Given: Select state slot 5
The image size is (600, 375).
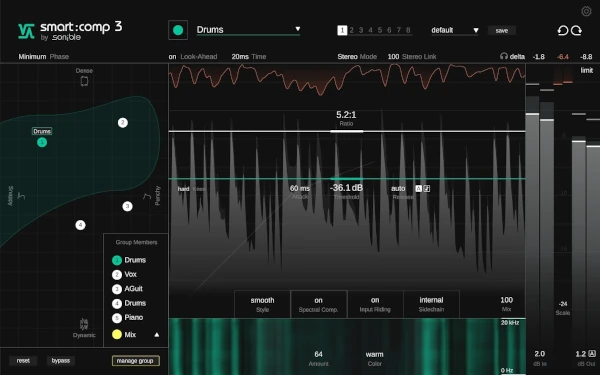Looking at the screenshot, I should tap(380, 30).
